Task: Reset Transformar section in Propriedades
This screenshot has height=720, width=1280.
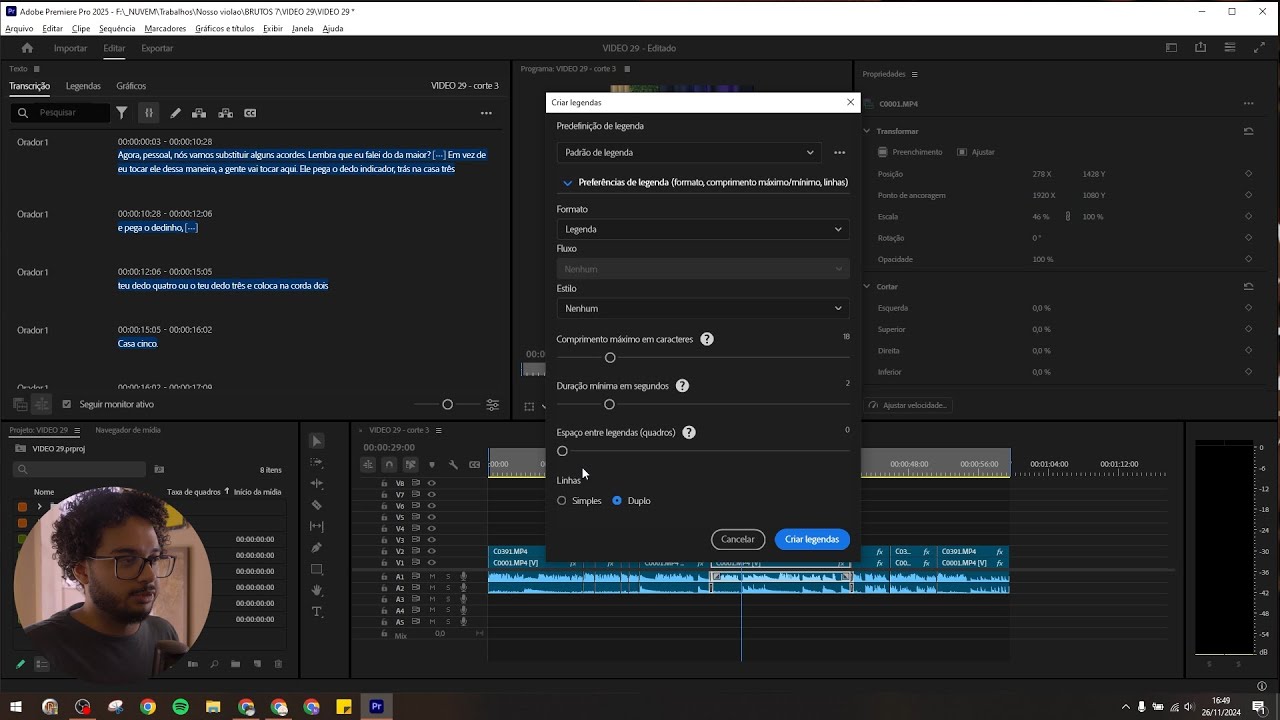Action: [x=1248, y=131]
